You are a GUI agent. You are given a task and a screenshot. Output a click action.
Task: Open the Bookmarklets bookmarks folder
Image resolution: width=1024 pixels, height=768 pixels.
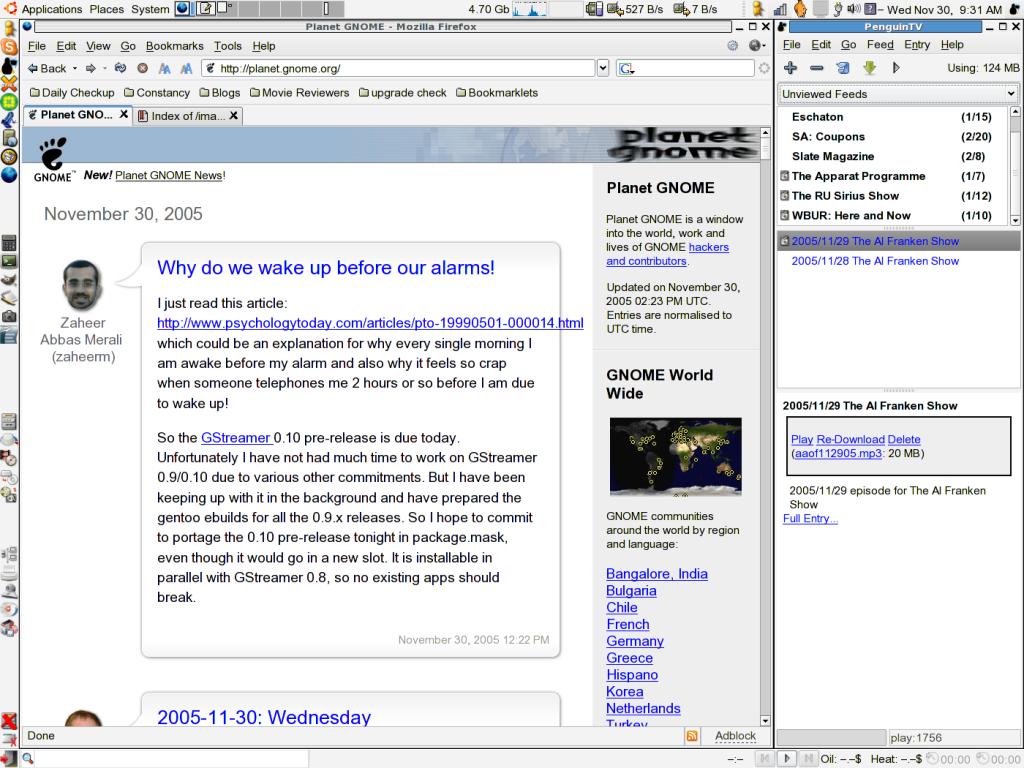pyautogui.click(x=497, y=93)
